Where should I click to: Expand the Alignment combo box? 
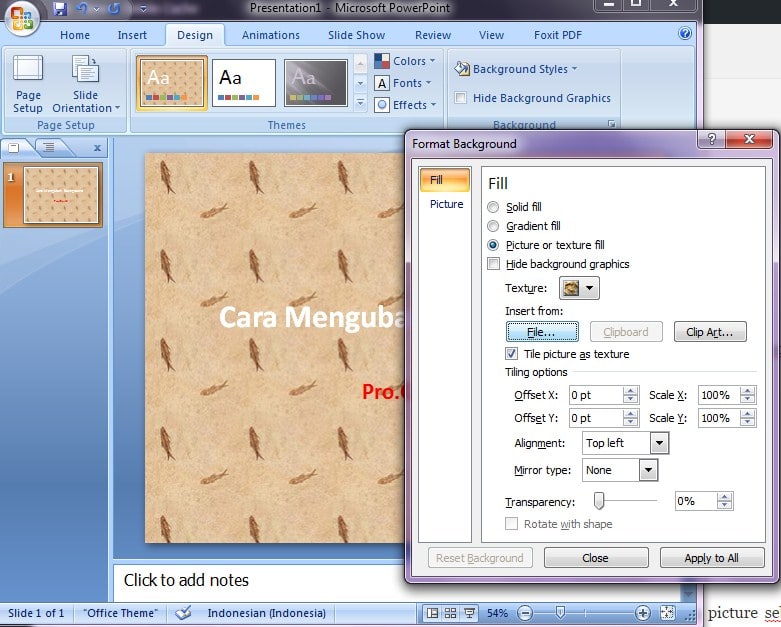click(x=658, y=443)
